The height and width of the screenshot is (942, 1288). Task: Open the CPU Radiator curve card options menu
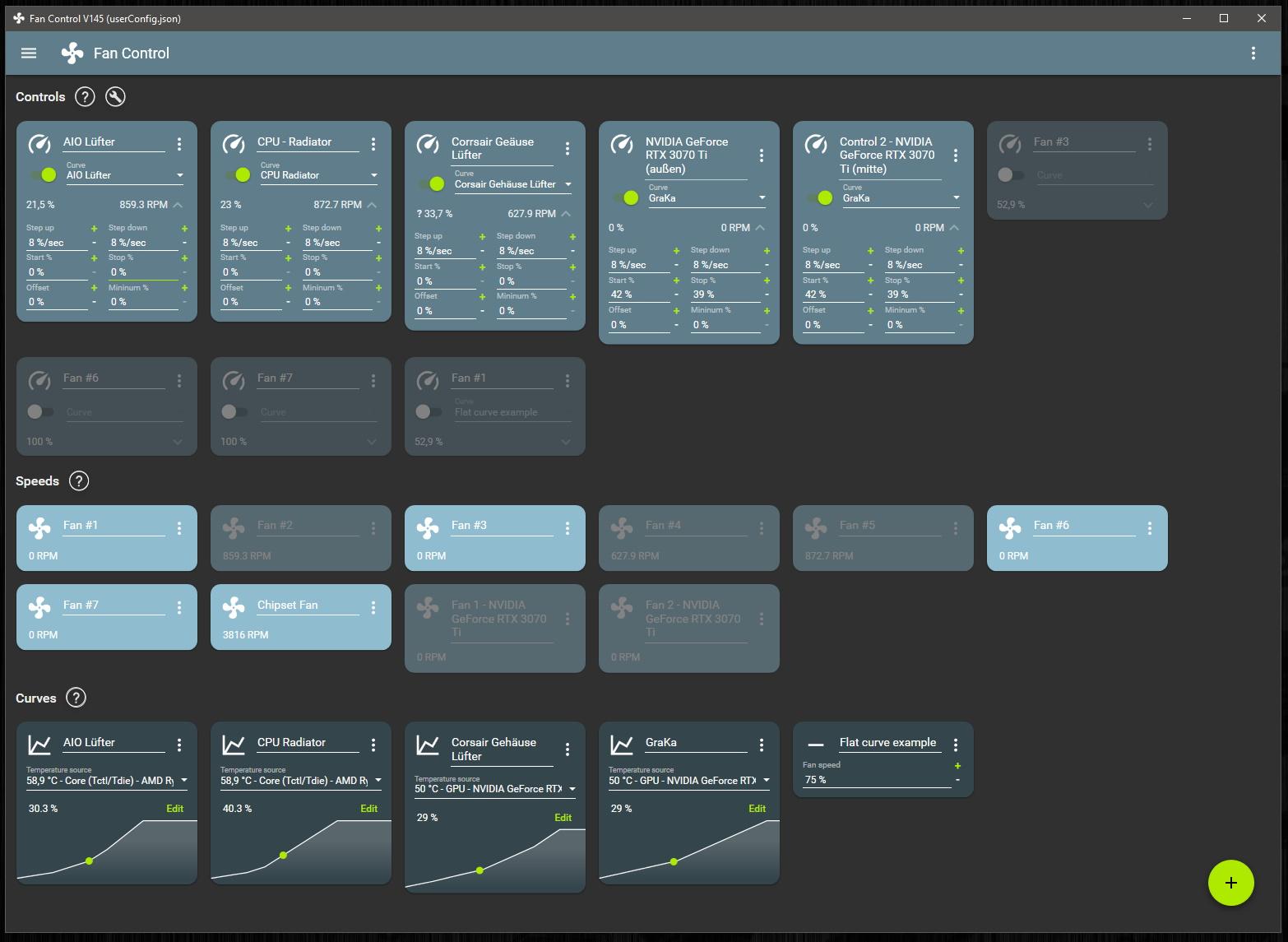click(x=373, y=745)
